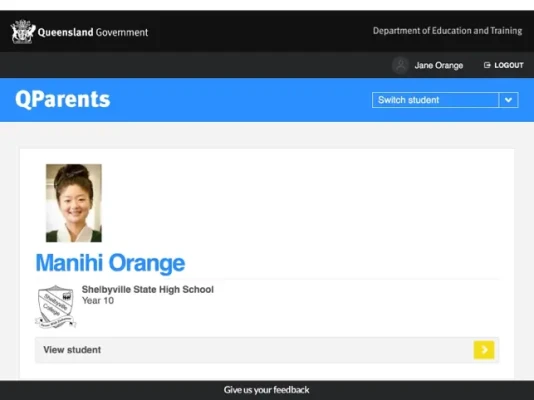534x400 pixels.
Task: Click the LOGOUT text
Action: point(509,65)
